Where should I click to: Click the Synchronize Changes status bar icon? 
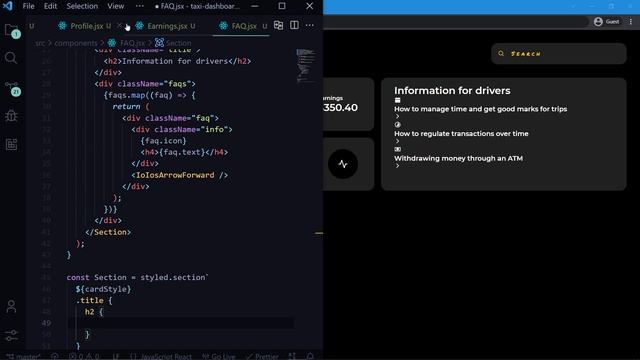coord(54,356)
